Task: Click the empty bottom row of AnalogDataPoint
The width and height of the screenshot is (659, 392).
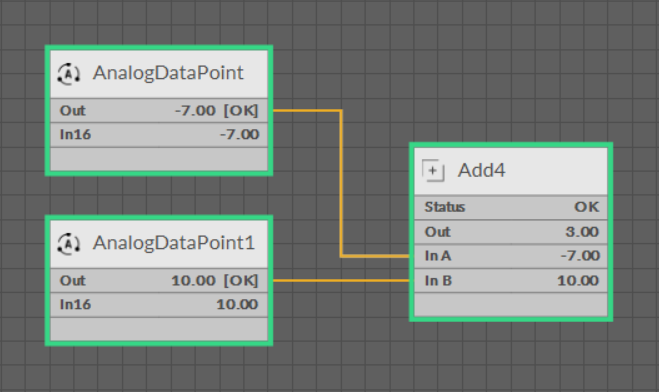Action: click(x=159, y=159)
